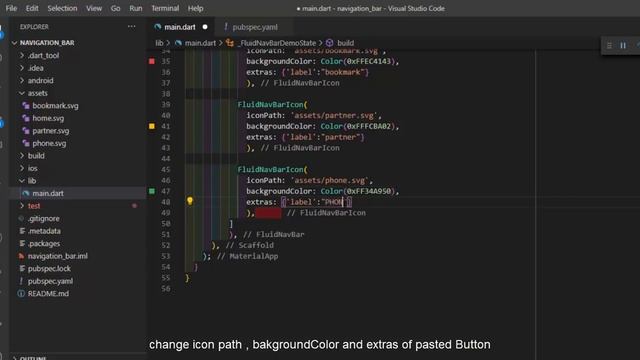This screenshot has width=640, height=360.
Task: Click the lightbulb quick-fix icon
Action: click(190, 201)
